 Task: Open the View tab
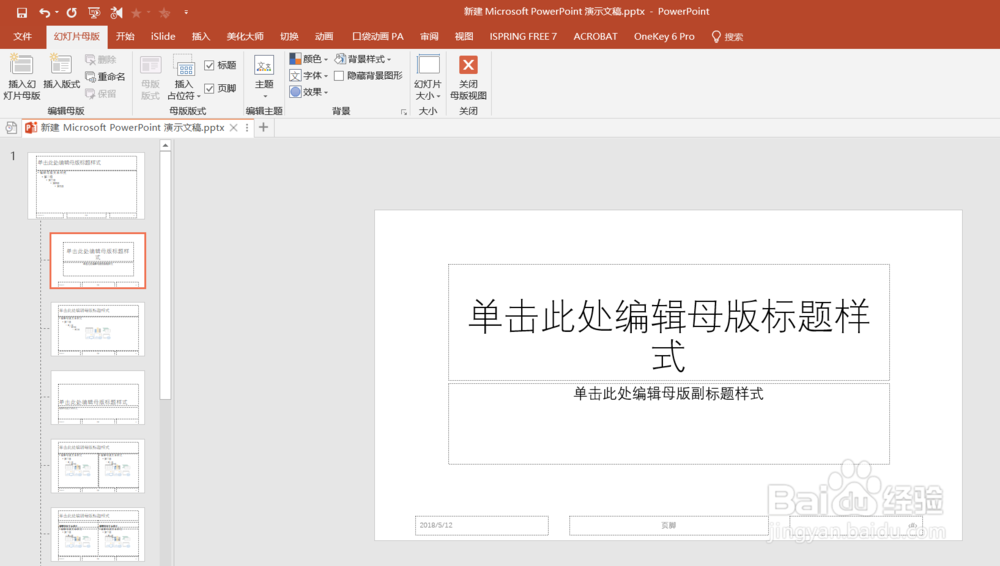coord(464,36)
